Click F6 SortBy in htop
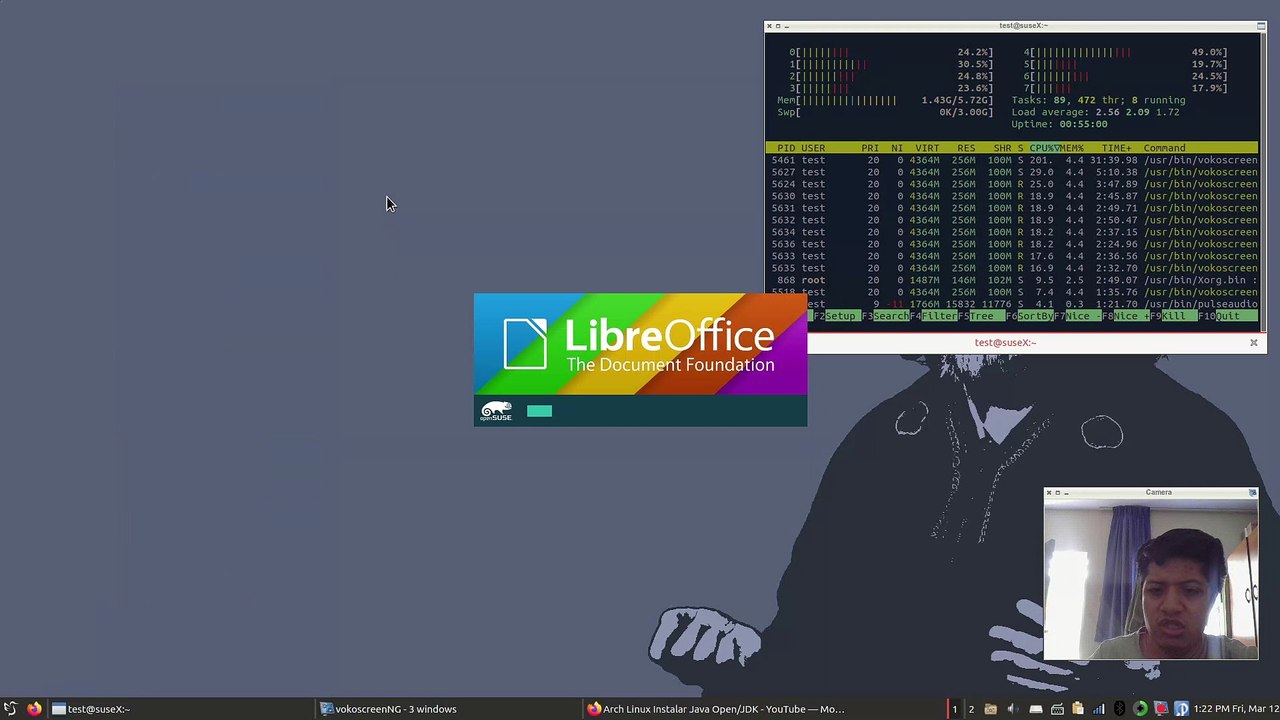The image size is (1280, 720). 1029,316
